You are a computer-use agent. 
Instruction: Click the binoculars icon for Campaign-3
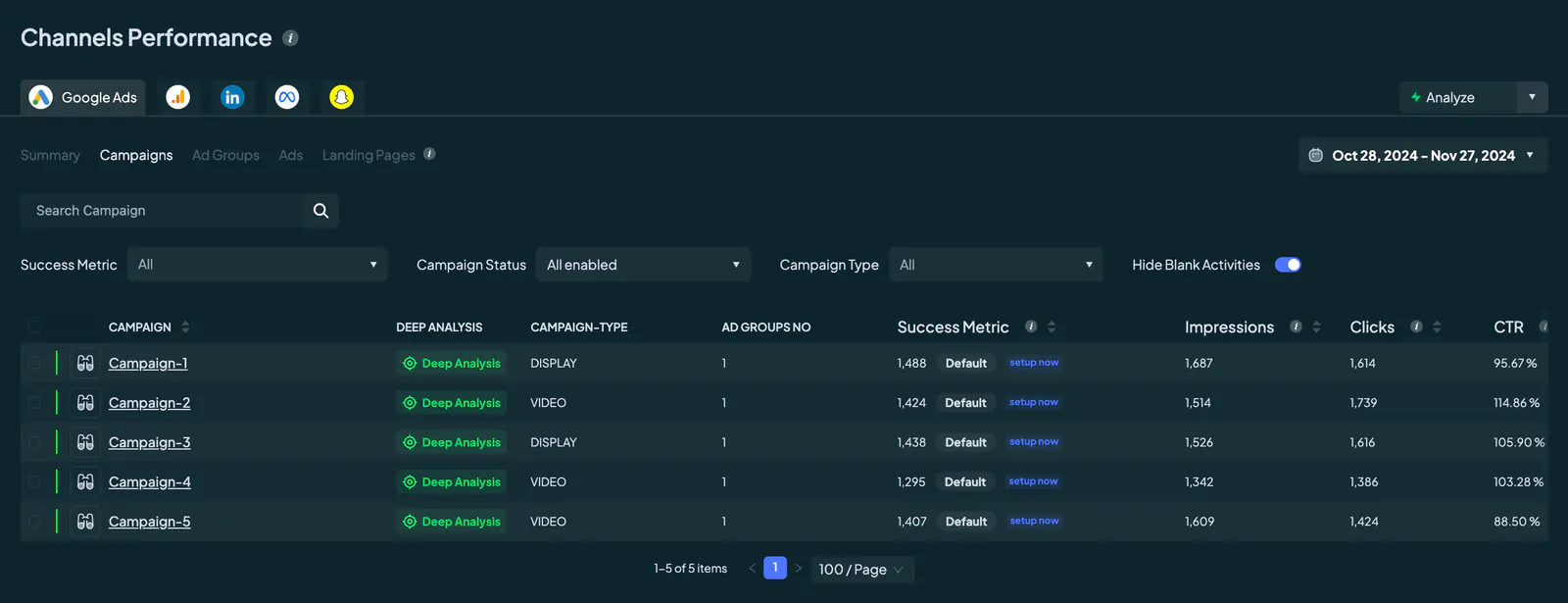(x=85, y=442)
